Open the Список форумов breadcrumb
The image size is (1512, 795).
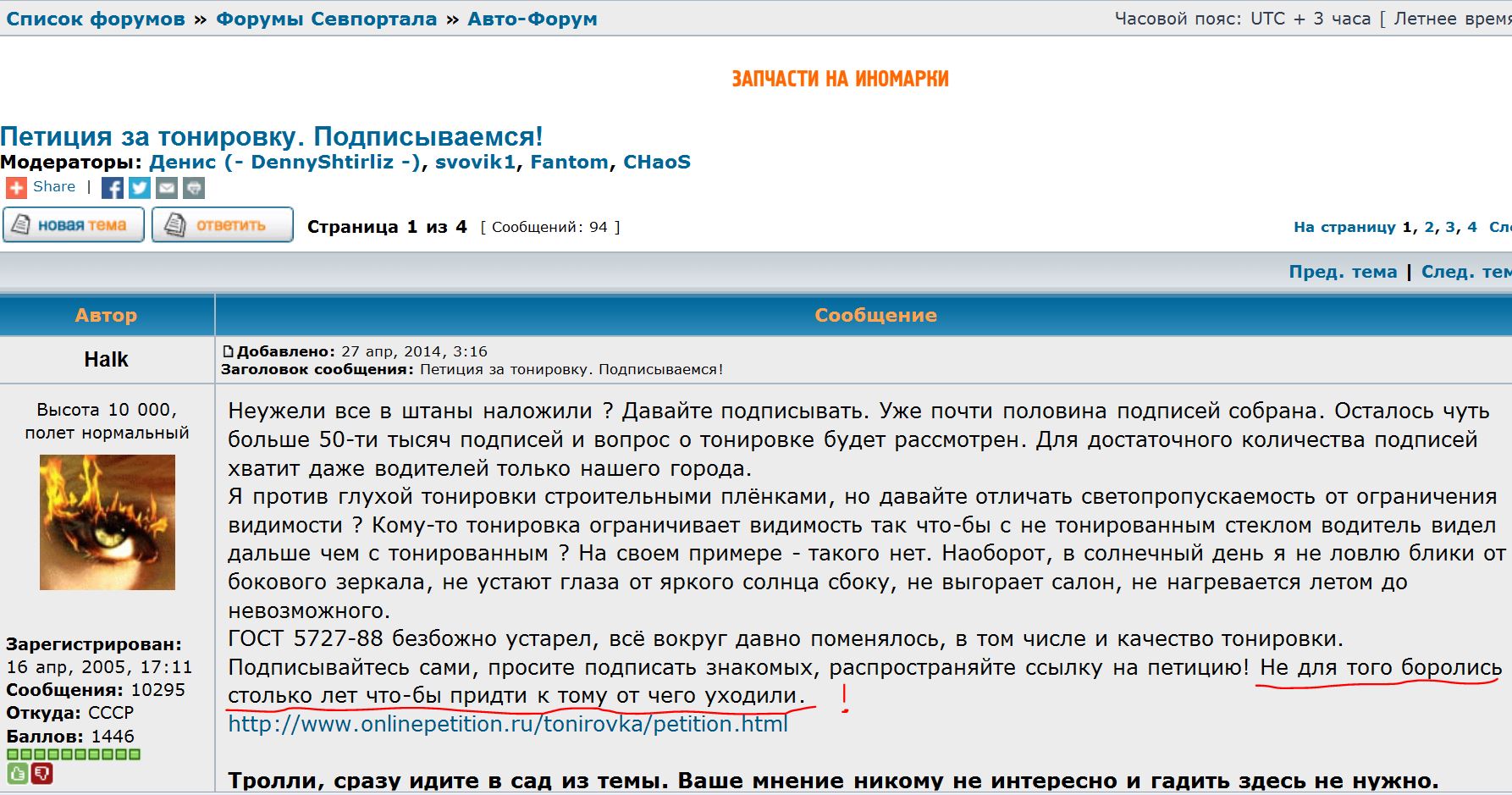click(96, 19)
